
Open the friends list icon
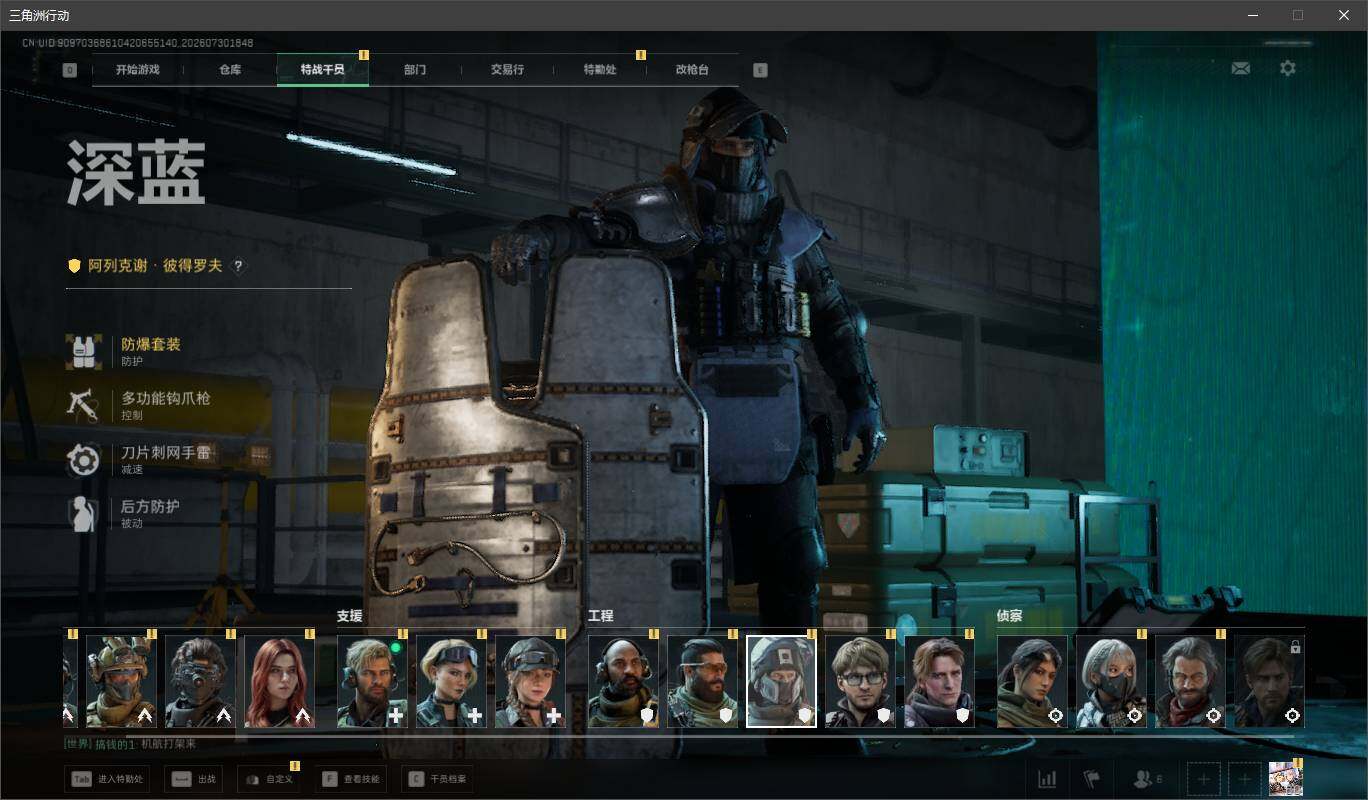(1146, 779)
